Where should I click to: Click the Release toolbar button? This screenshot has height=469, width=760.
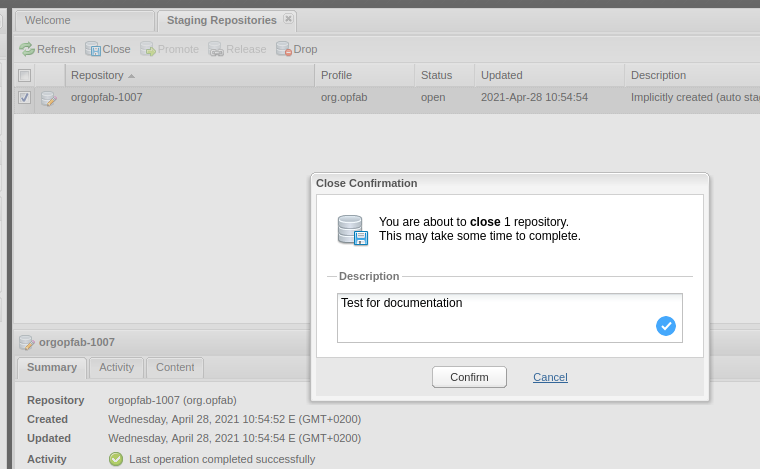click(x=238, y=49)
